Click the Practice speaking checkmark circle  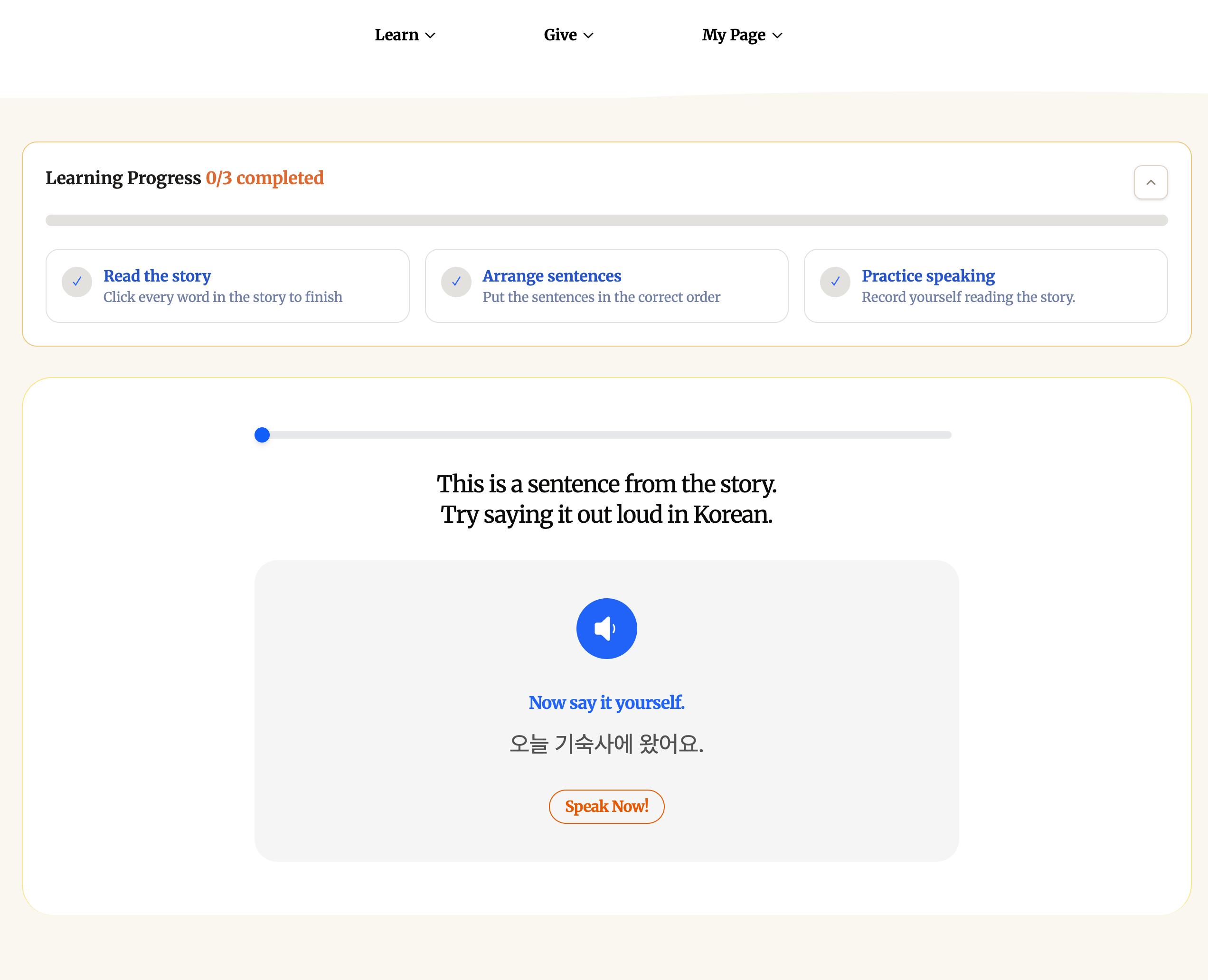point(835,282)
